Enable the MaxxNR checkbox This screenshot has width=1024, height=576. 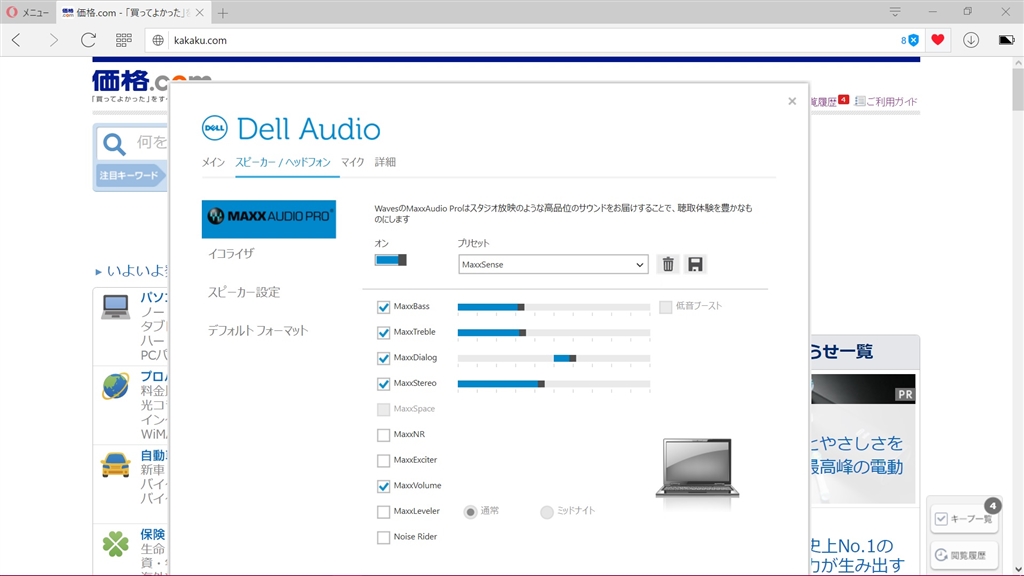coord(383,435)
